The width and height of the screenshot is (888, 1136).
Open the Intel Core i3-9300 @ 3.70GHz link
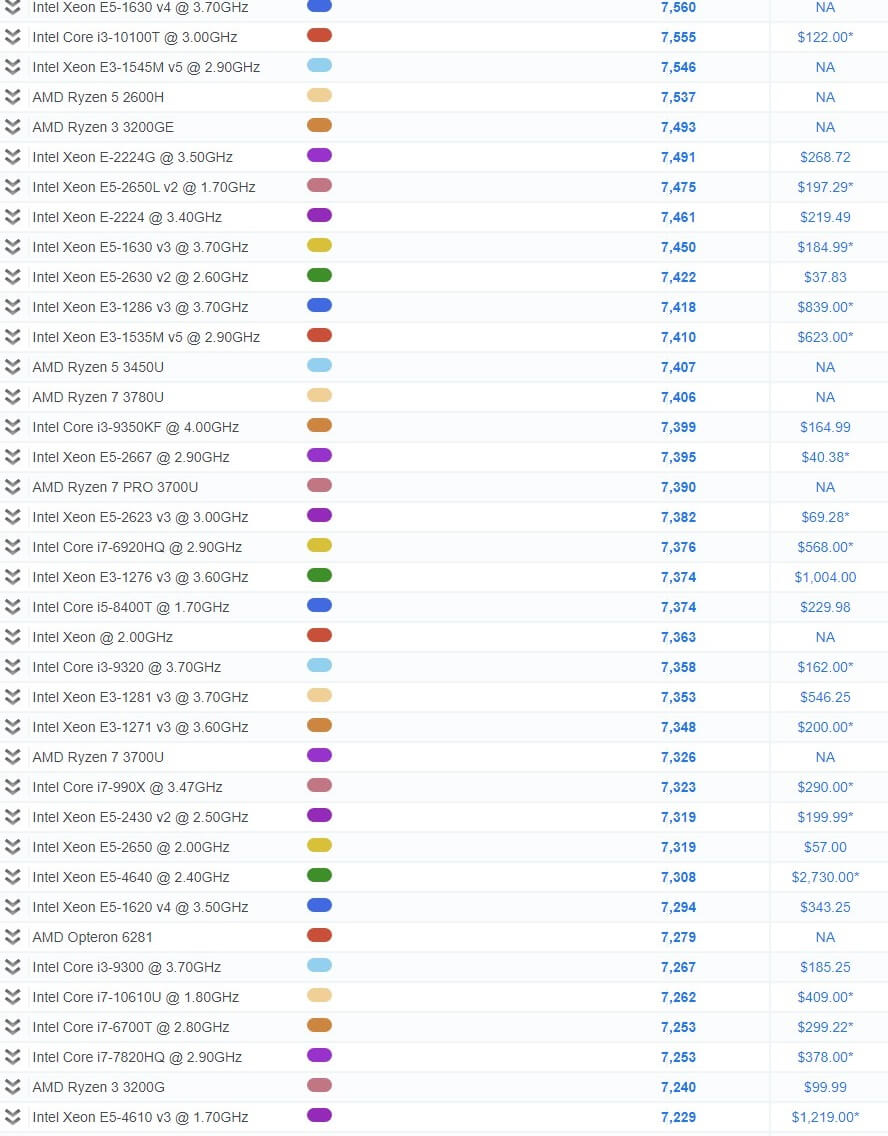pyautogui.click(x=126, y=967)
